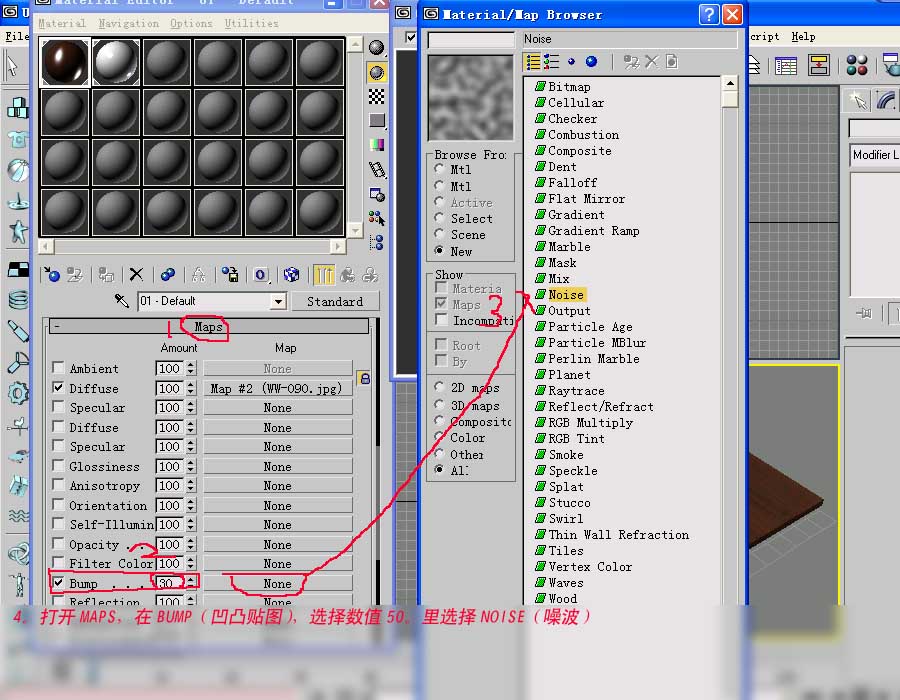The width and height of the screenshot is (900, 700).
Task: Click Glossiness map None button
Action: (278, 466)
